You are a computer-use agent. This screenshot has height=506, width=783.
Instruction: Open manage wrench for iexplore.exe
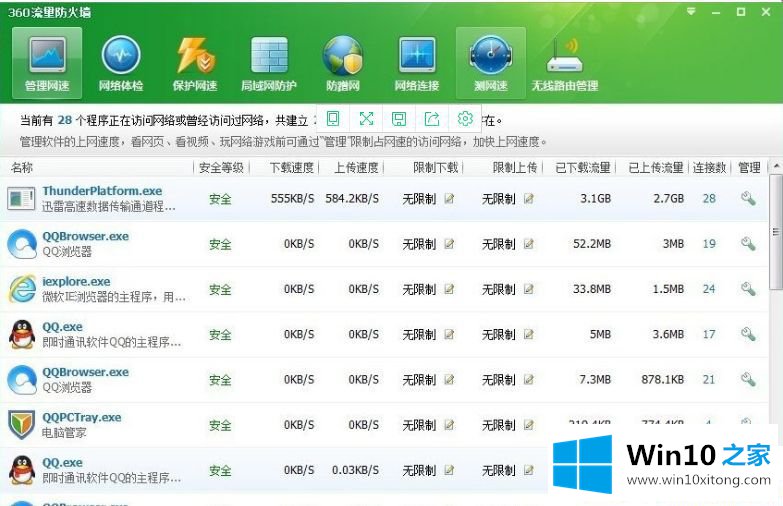coord(748,289)
